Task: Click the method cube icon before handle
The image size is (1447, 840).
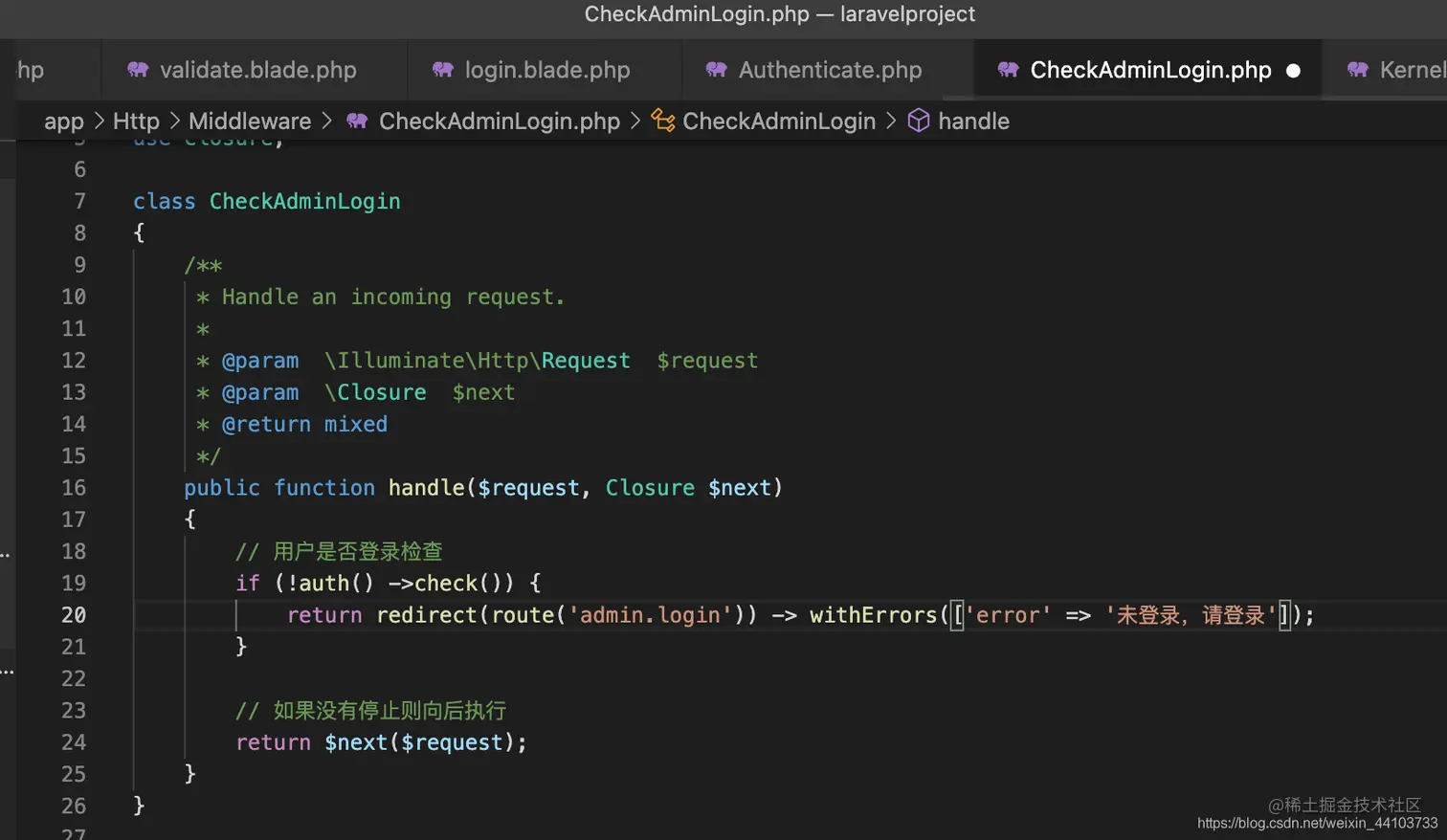Action: pyautogui.click(x=919, y=121)
